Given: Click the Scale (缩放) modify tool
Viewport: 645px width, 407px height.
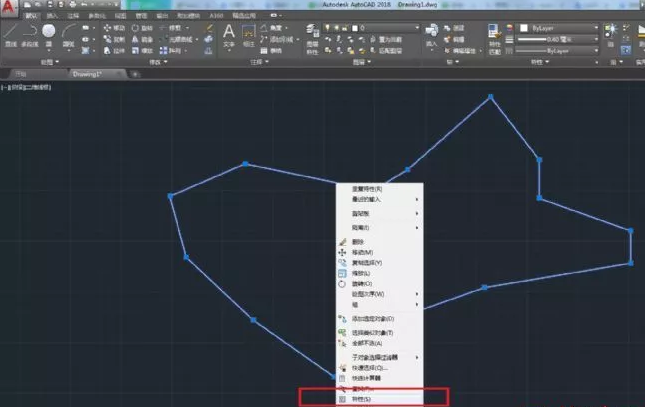Looking at the screenshot, I should pyautogui.click(x=142, y=51).
